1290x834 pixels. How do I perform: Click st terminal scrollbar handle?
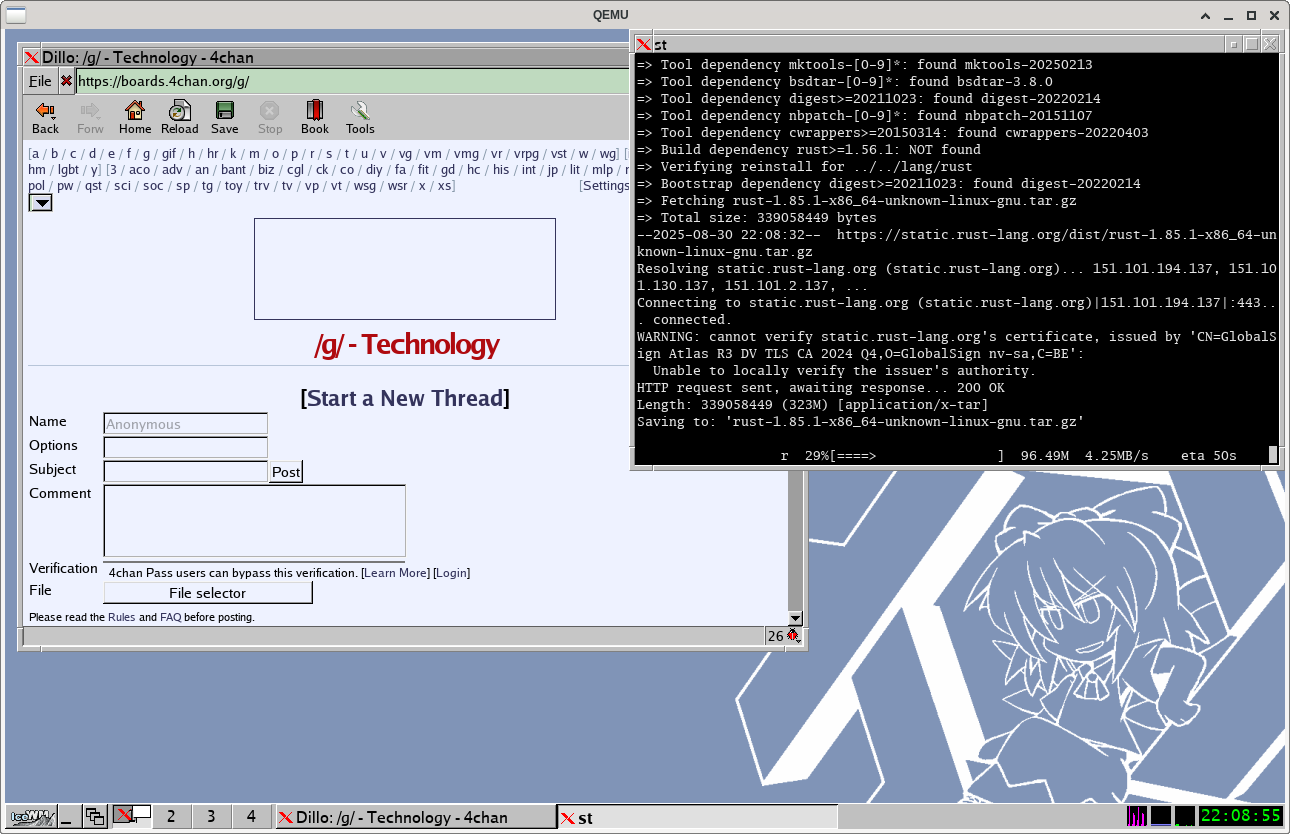[1273, 455]
